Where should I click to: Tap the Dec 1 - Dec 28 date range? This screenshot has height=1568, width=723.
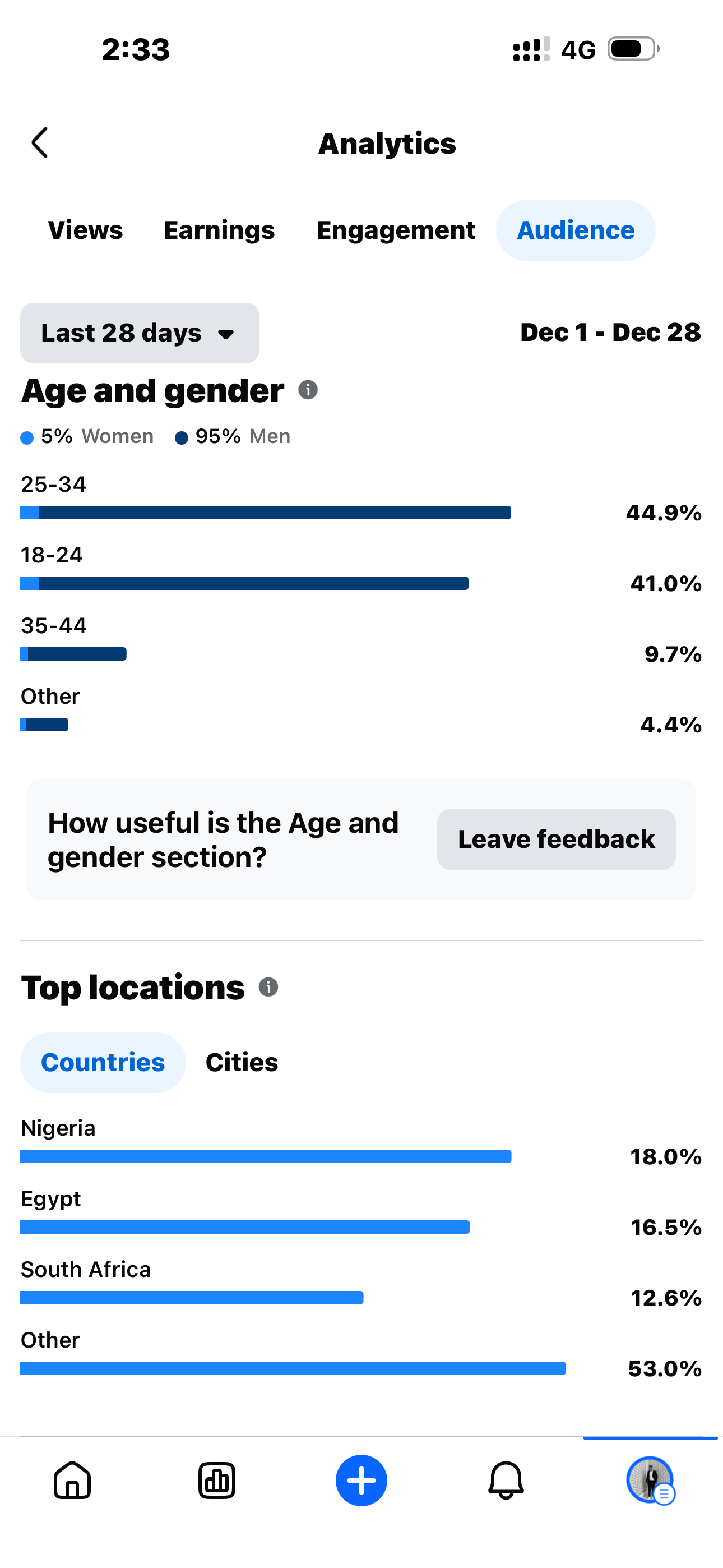610,333
